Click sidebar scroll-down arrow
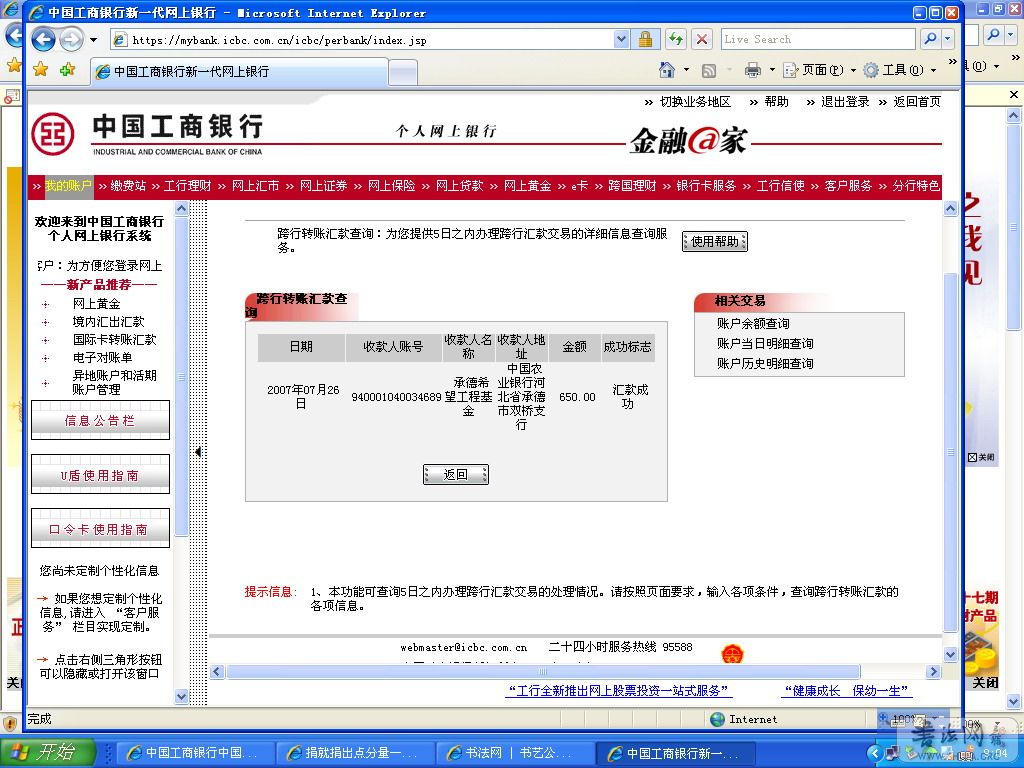The height and width of the screenshot is (768, 1024). click(182, 697)
